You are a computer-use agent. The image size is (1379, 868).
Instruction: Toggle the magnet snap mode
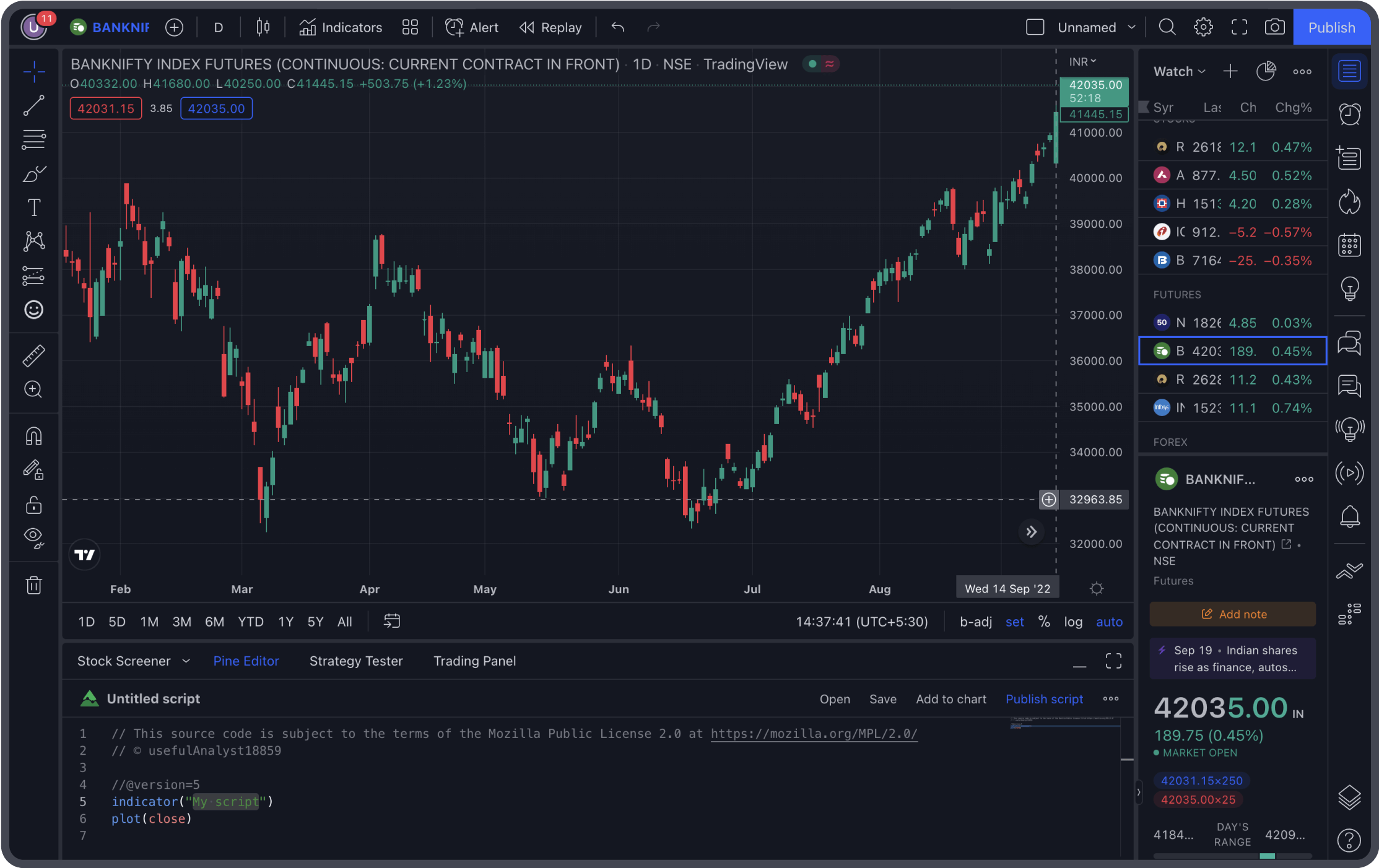(34, 436)
